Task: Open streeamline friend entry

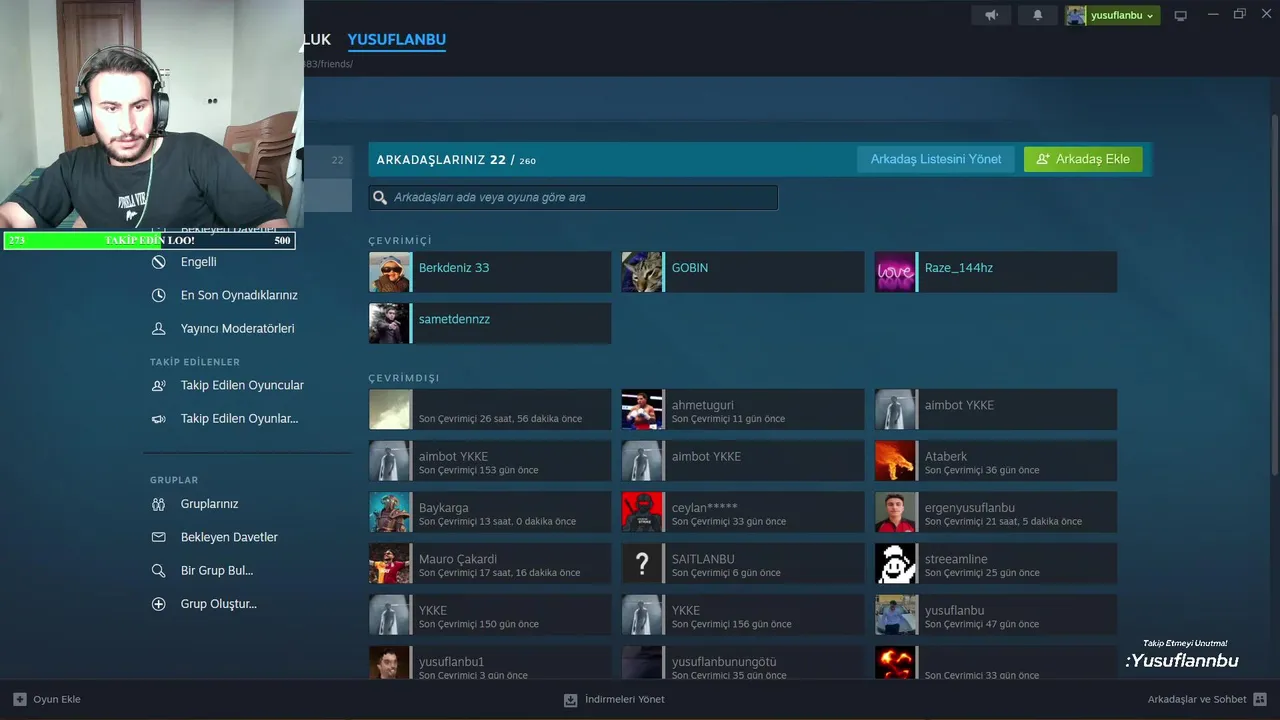Action: click(x=996, y=563)
